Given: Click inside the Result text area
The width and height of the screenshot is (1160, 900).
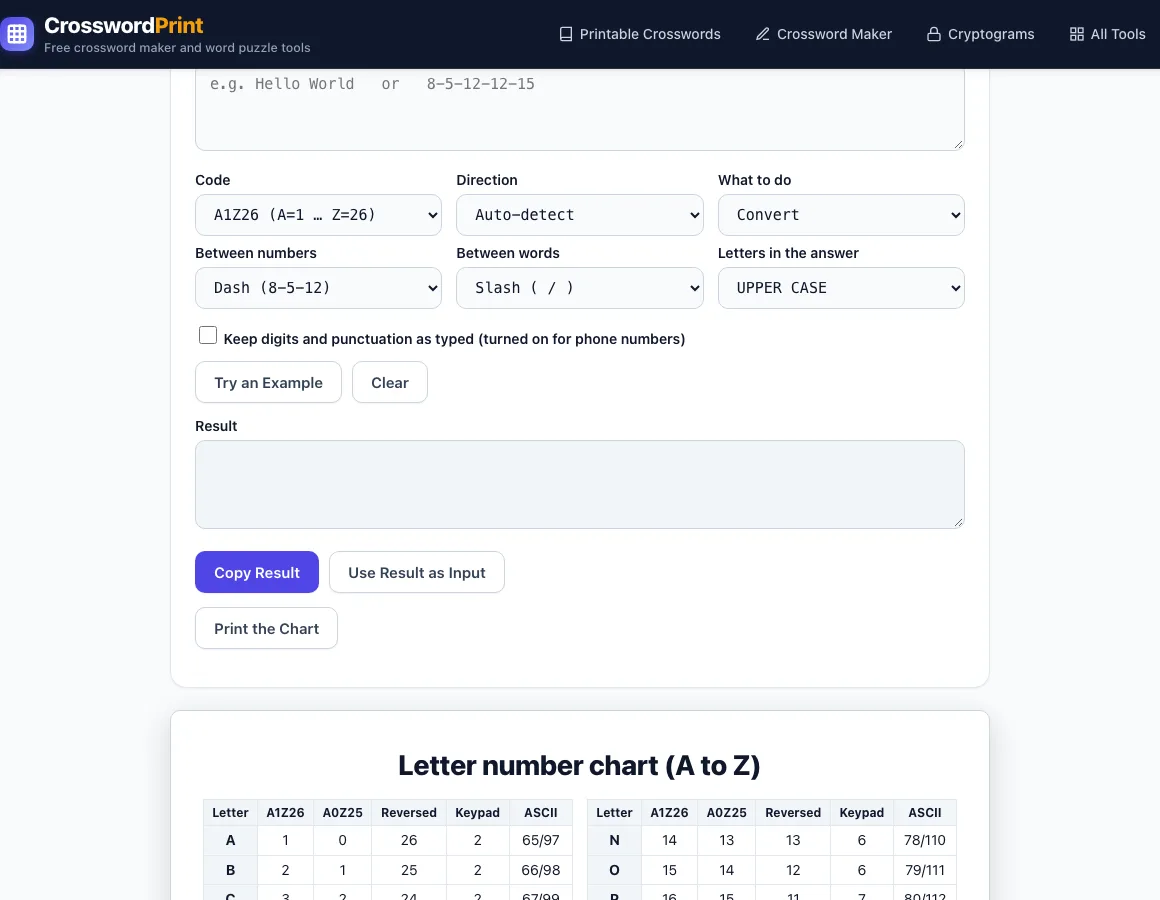Looking at the screenshot, I should coord(579,484).
